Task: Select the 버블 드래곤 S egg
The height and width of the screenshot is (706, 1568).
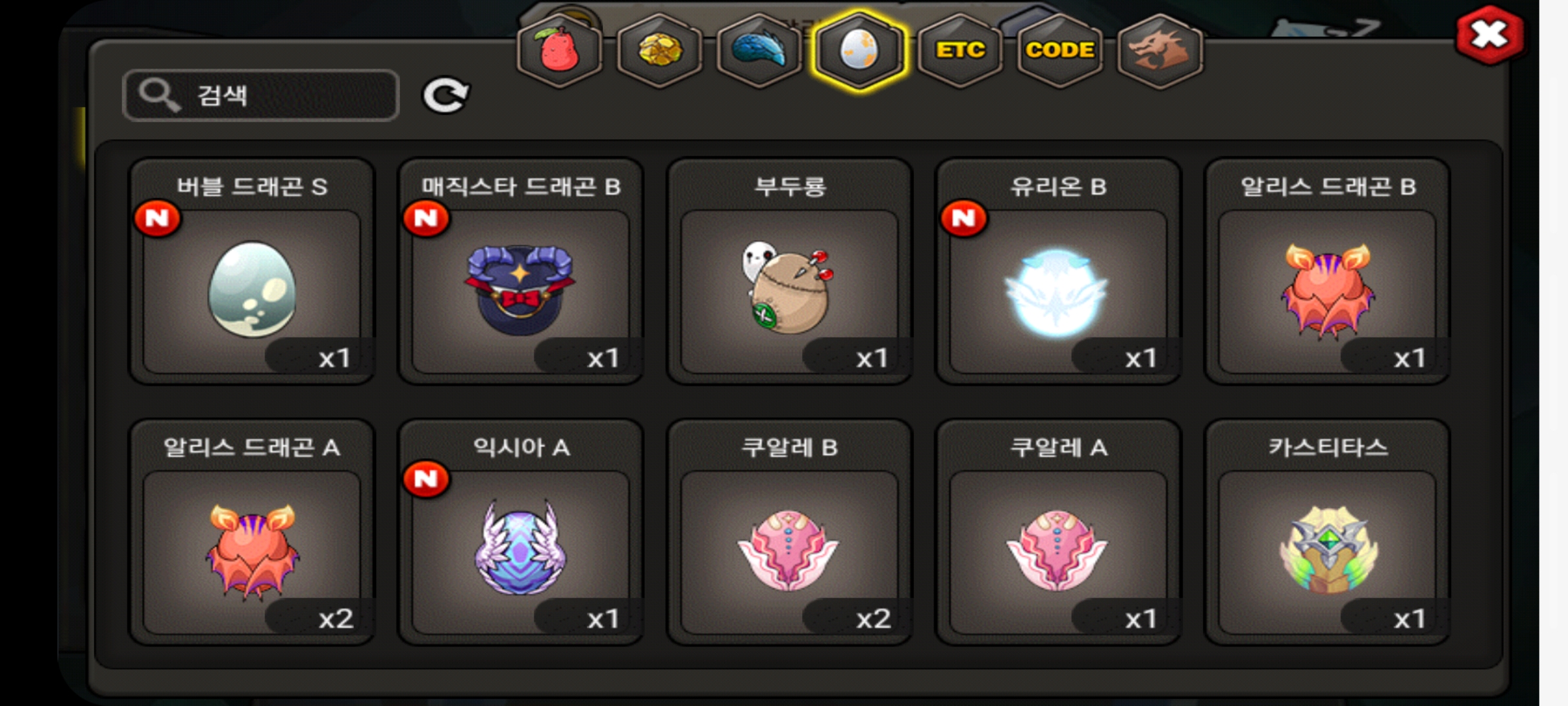Action: 252,271
